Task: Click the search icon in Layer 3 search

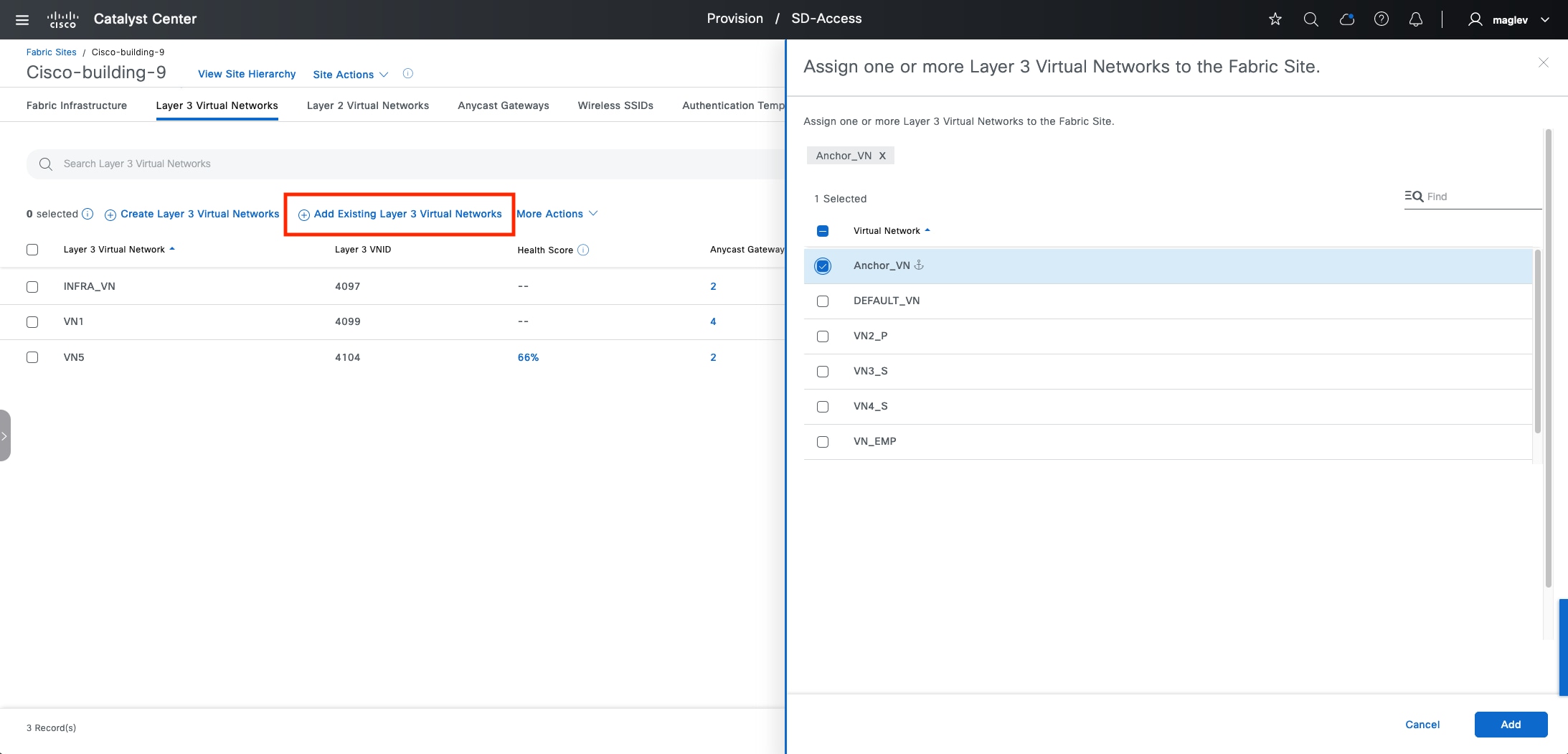Action: (46, 164)
